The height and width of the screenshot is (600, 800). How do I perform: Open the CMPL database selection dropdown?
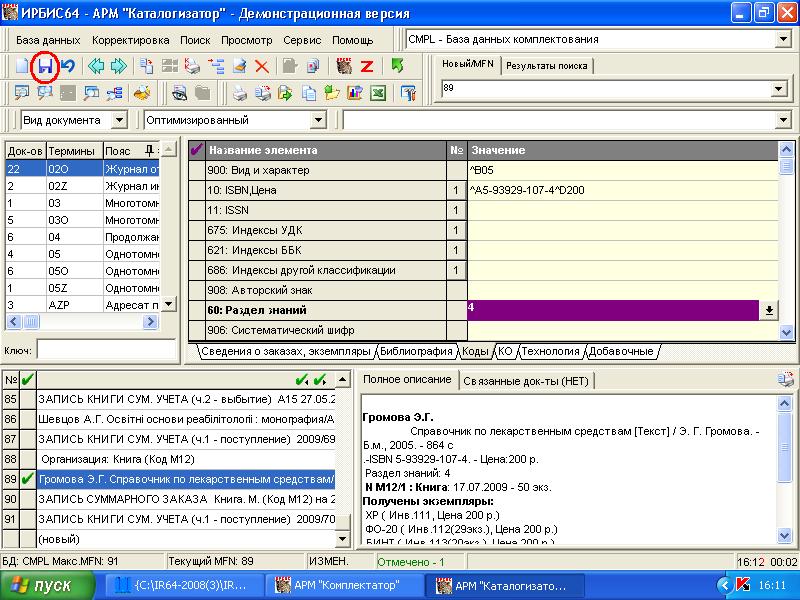point(782,40)
